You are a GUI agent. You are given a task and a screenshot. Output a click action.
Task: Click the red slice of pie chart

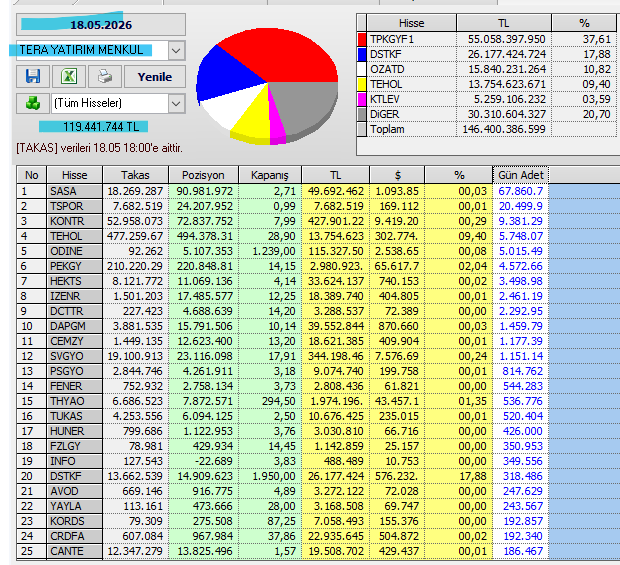[x=281, y=53]
